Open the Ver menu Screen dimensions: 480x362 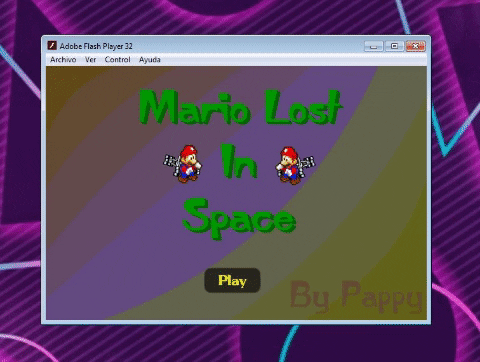[90, 60]
